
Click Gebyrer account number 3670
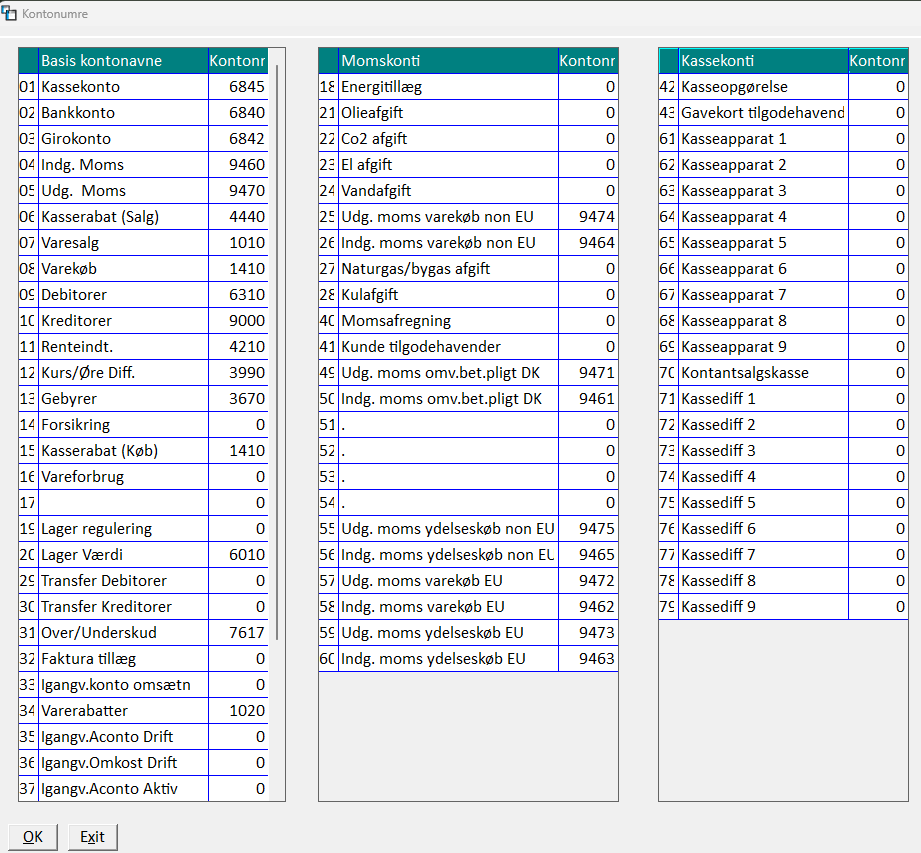238,398
